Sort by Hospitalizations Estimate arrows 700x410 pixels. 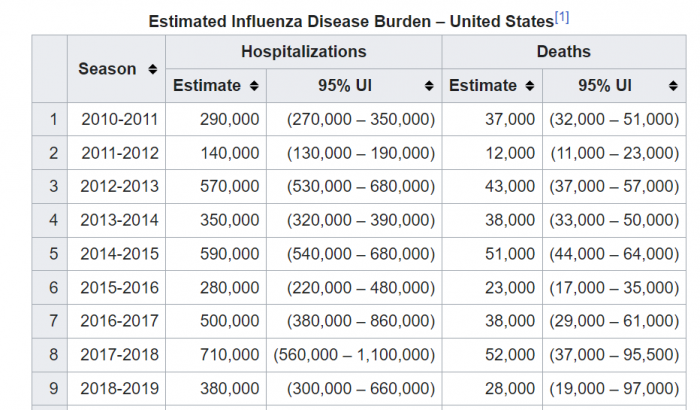point(256,86)
